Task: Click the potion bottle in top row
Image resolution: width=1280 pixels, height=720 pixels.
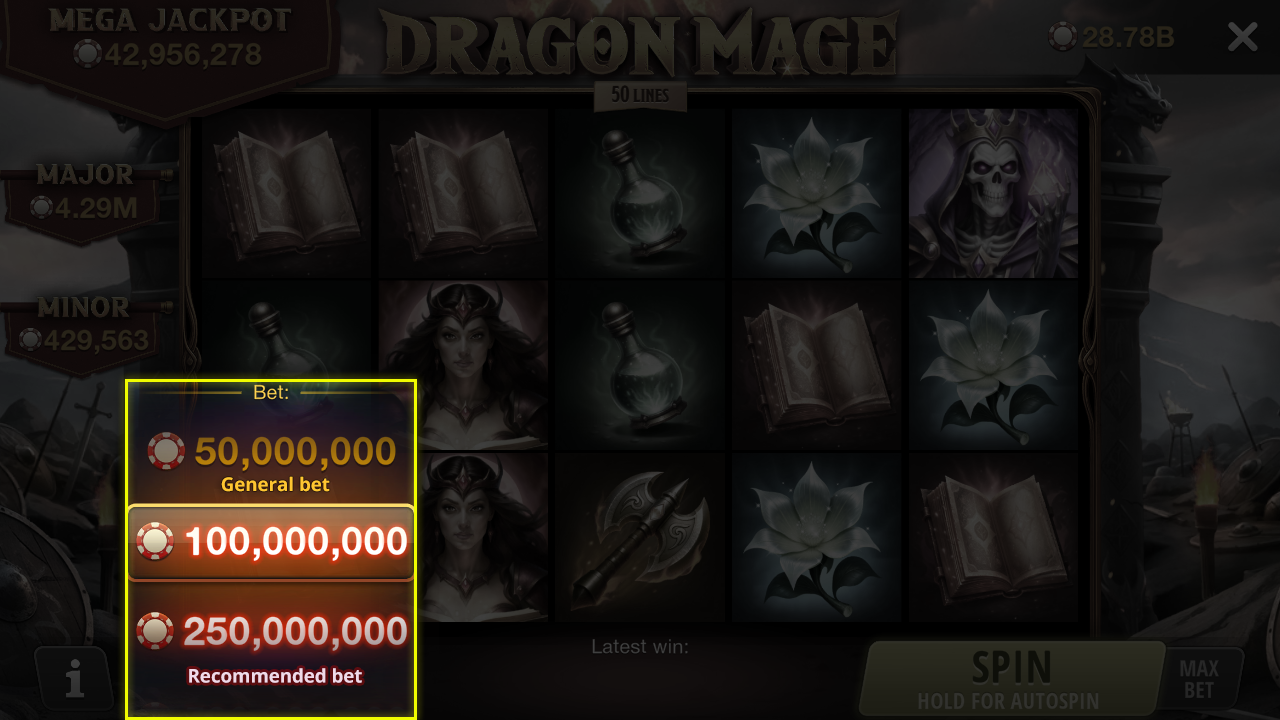Action: (x=641, y=193)
